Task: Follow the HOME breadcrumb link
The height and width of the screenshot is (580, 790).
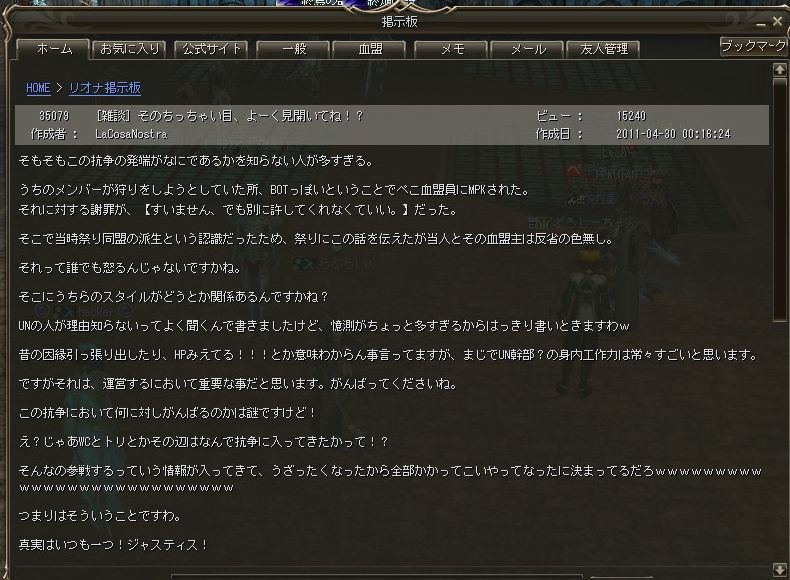Action: (38, 88)
